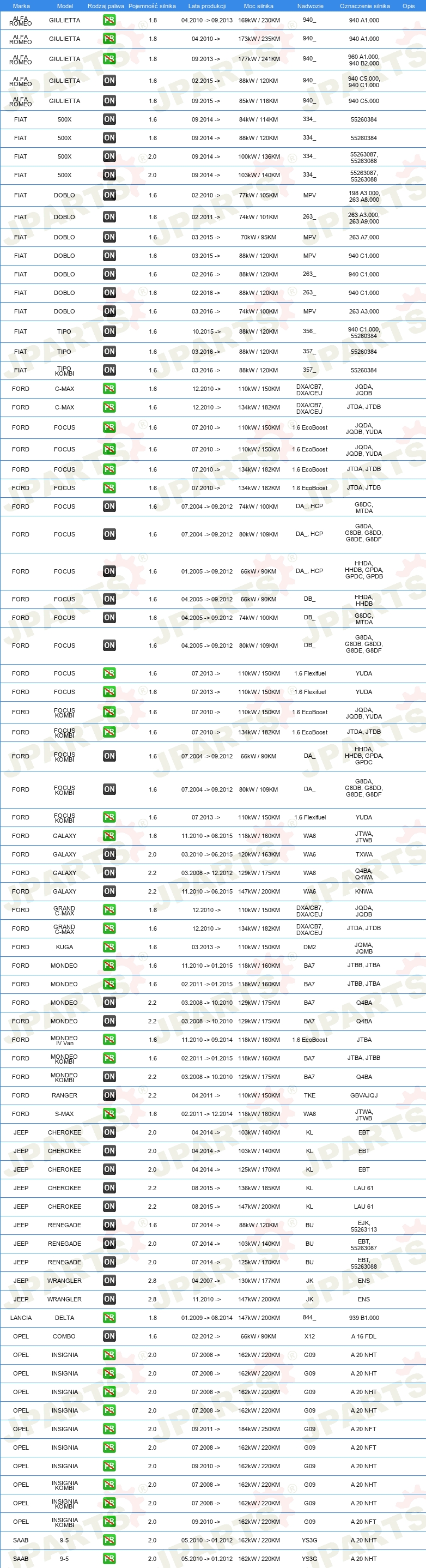This screenshot has width=426, height=1568.
Task: Click diesel ON icon for Focus Kombi 80kW/109KM
Action: click(x=109, y=789)
